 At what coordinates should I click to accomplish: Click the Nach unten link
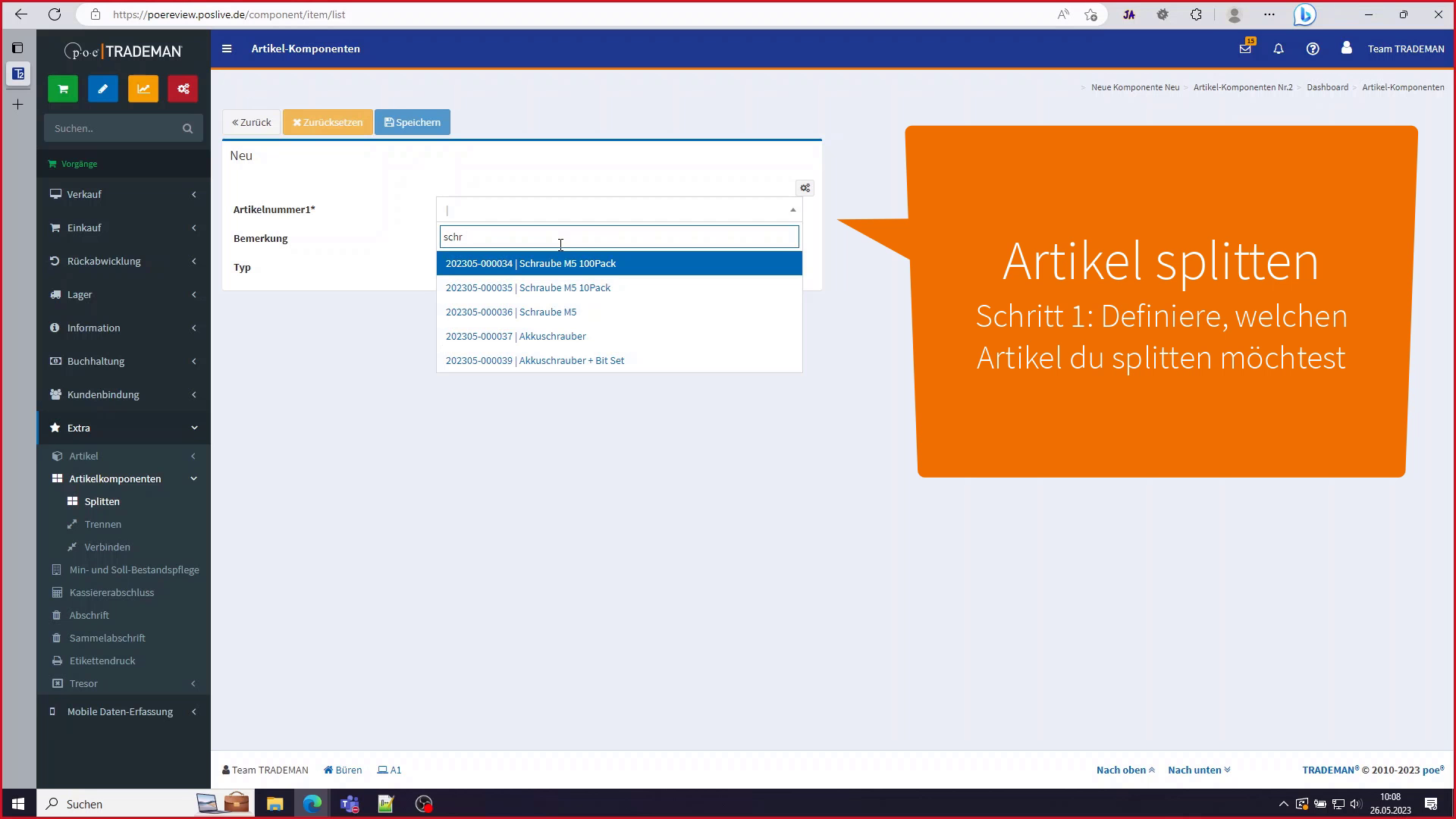[1199, 770]
